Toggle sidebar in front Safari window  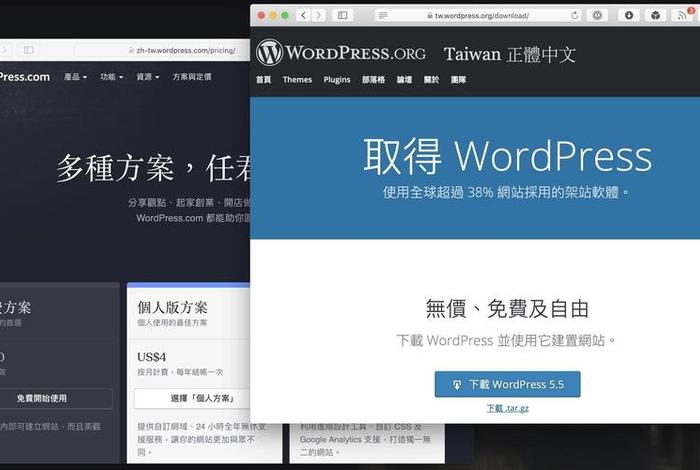pos(343,15)
